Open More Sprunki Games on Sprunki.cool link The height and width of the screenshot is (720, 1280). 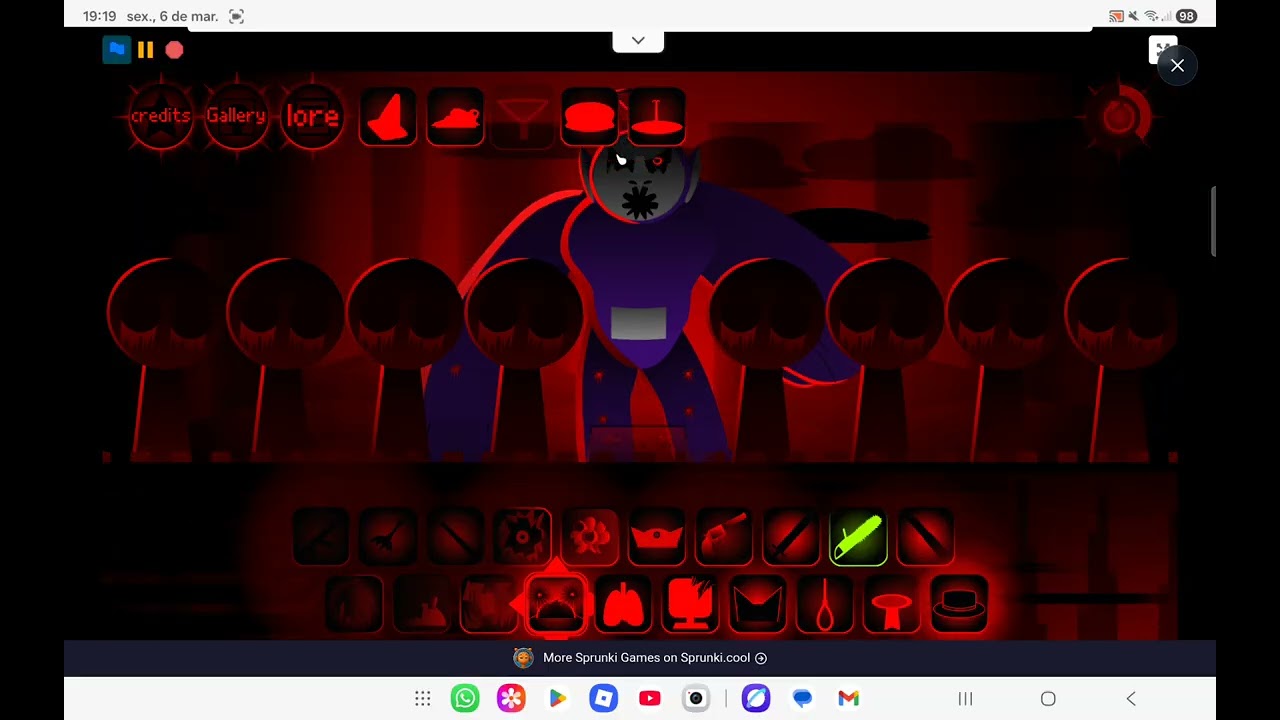(640, 658)
